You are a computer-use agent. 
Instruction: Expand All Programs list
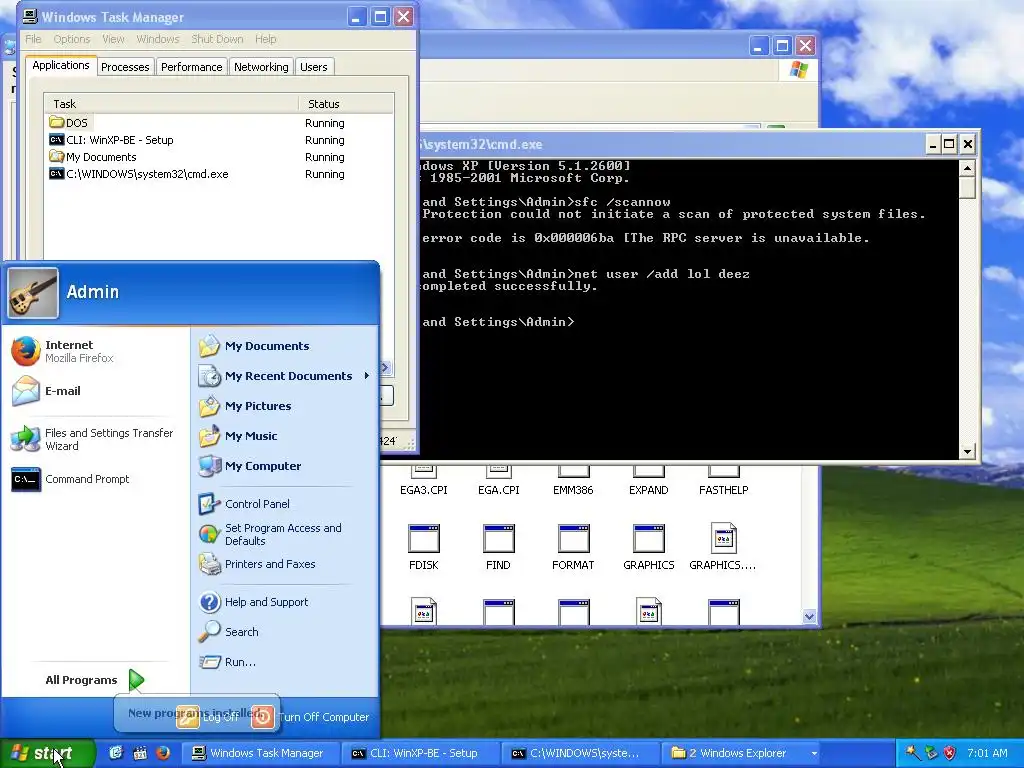(x=94, y=680)
